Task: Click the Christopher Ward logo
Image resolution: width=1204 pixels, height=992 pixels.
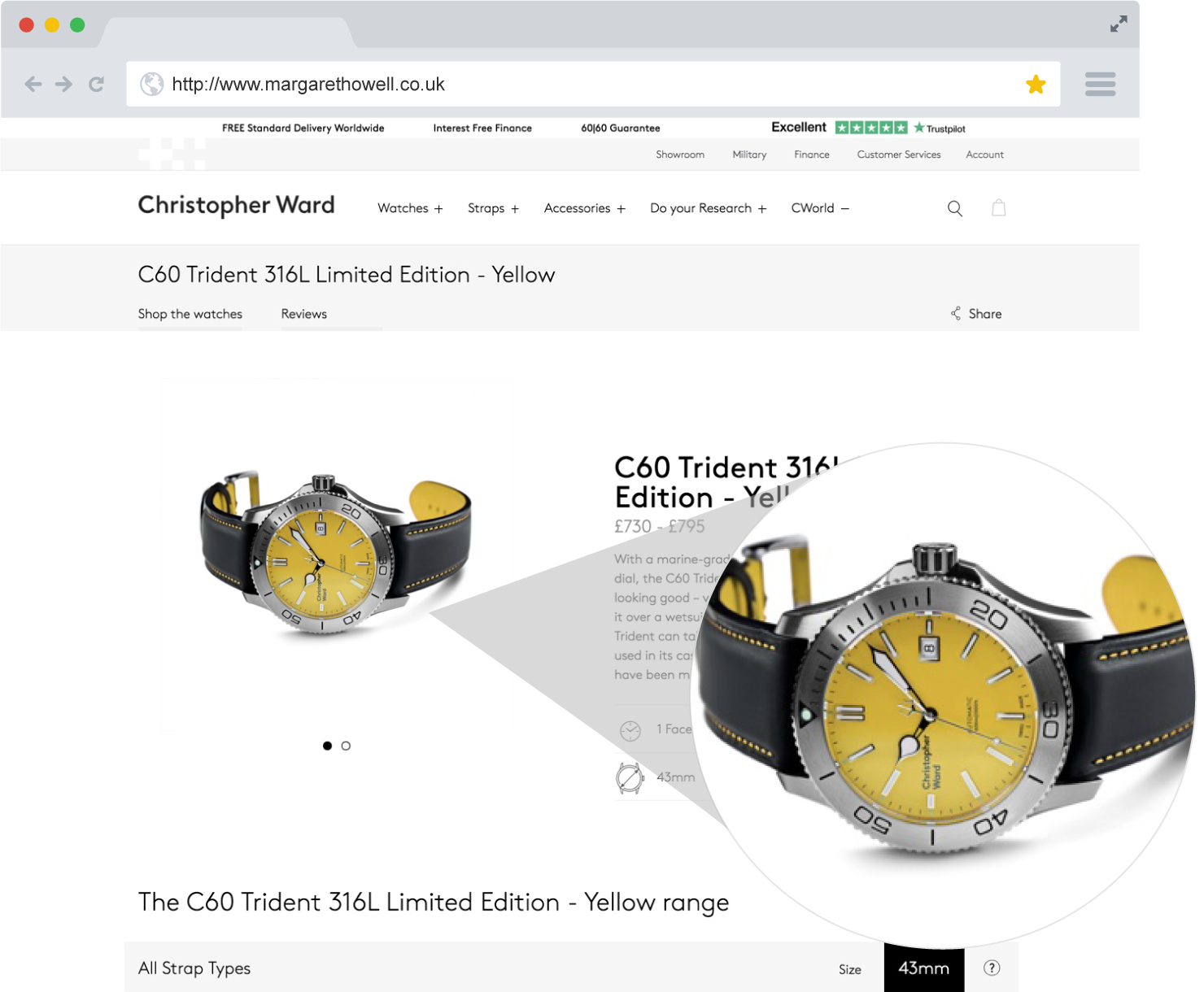Action: (237, 205)
